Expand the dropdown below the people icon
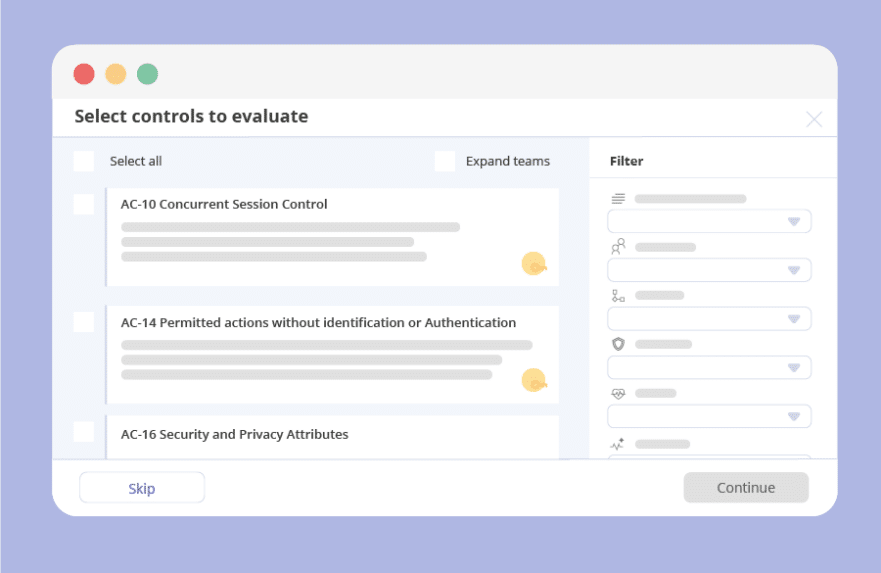The width and height of the screenshot is (881, 573). pos(709,270)
